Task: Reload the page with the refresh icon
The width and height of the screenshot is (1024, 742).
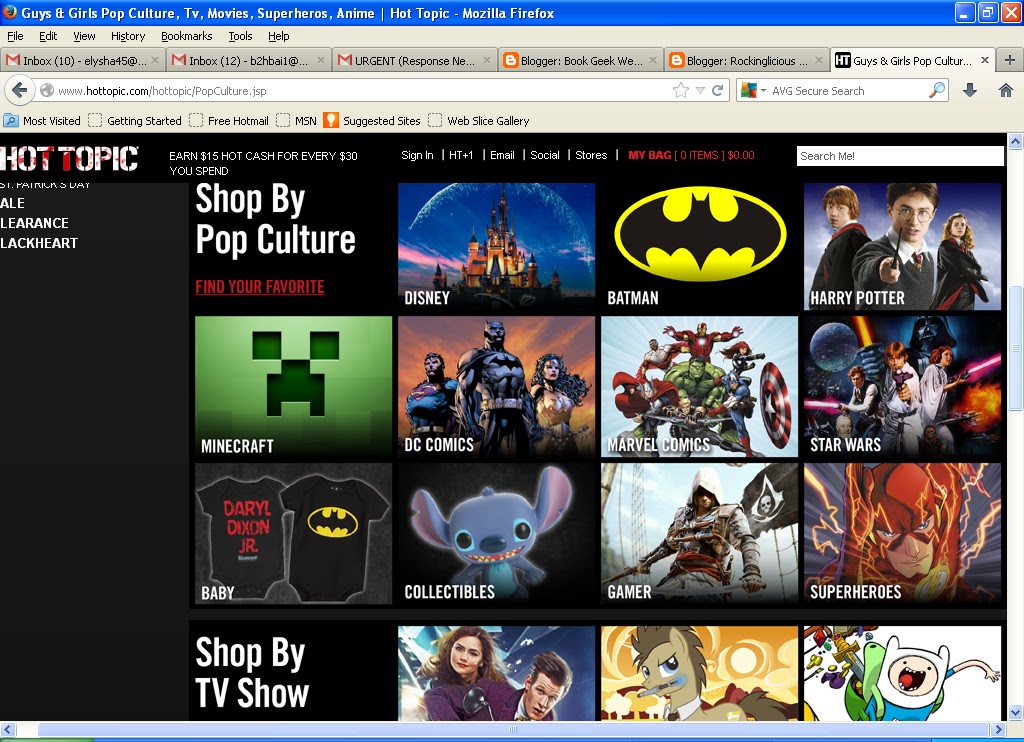Action: (718, 91)
